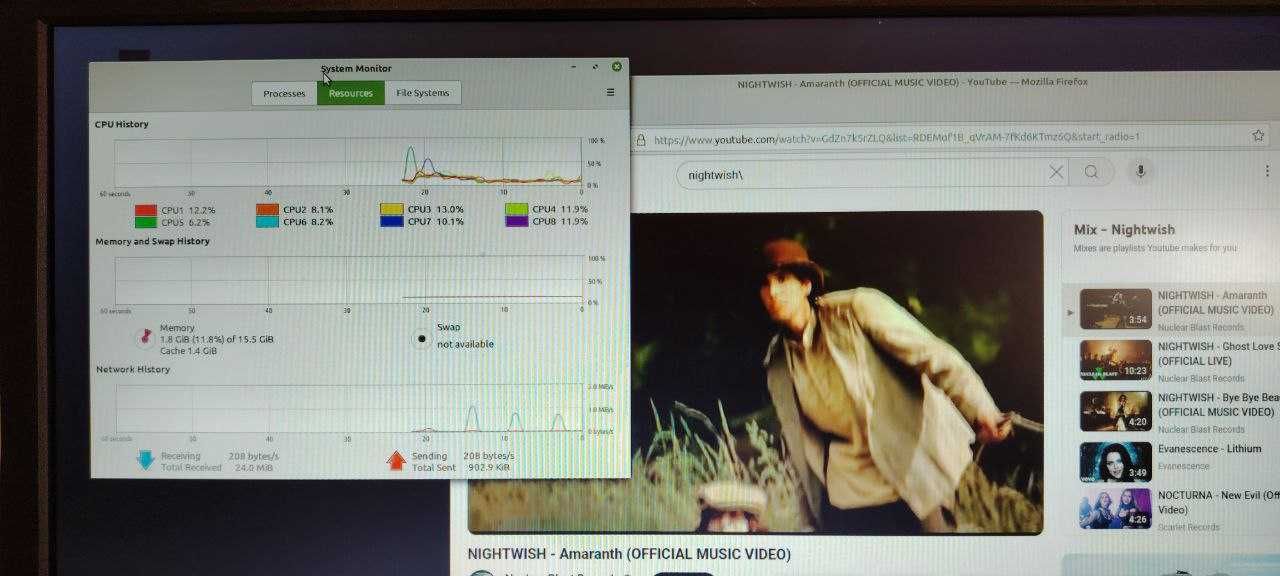The image size is (1280, 576).
Task: Click the CPU History graph
Action: pyautogui.click(x=348, y=162)
